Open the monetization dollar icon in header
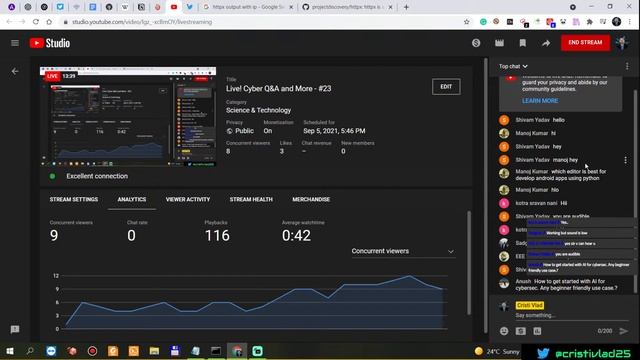 click(x=476, y=43)
